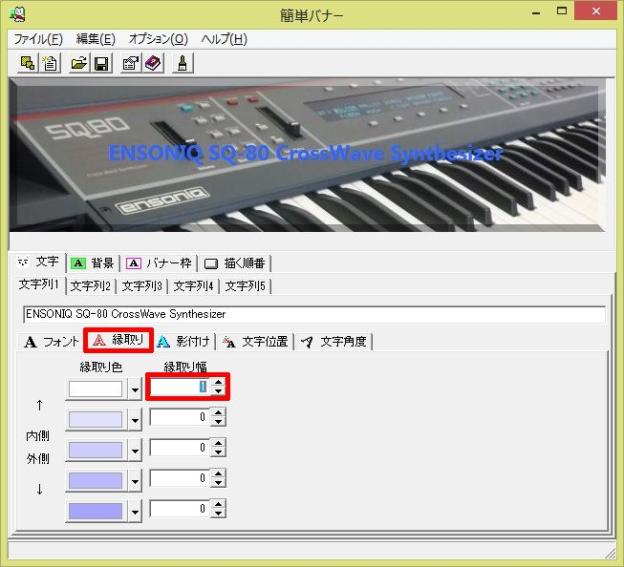
Task: Click the banner preview image
Action: pyautogui.click(x=307, y=155)
